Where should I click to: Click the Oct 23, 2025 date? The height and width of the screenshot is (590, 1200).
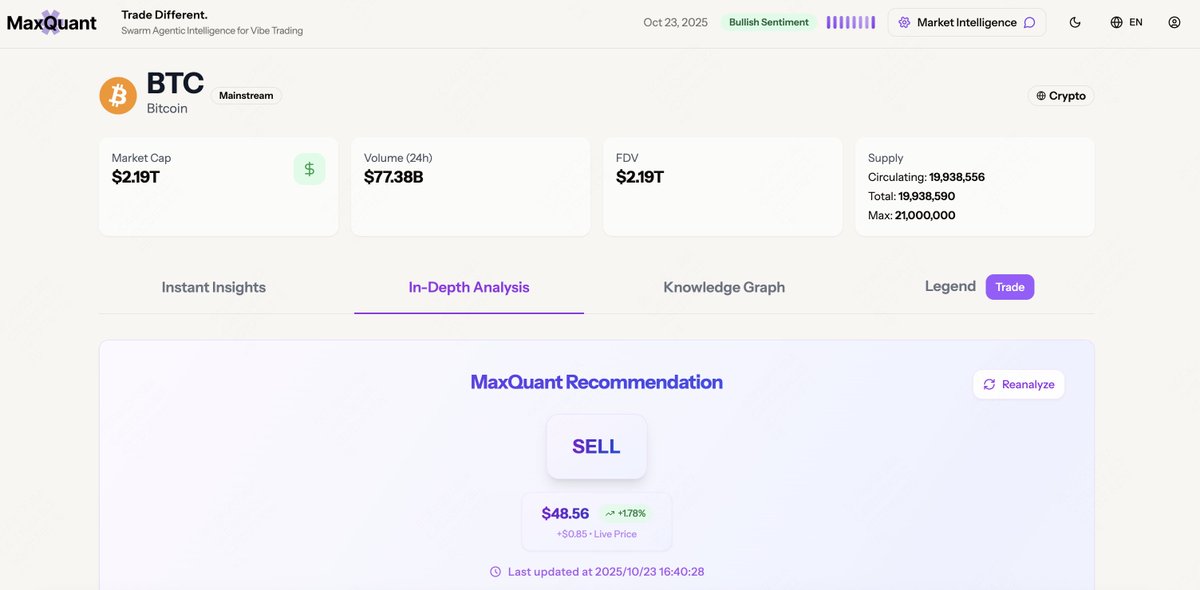pyautogui.click(x=675, y=22)
